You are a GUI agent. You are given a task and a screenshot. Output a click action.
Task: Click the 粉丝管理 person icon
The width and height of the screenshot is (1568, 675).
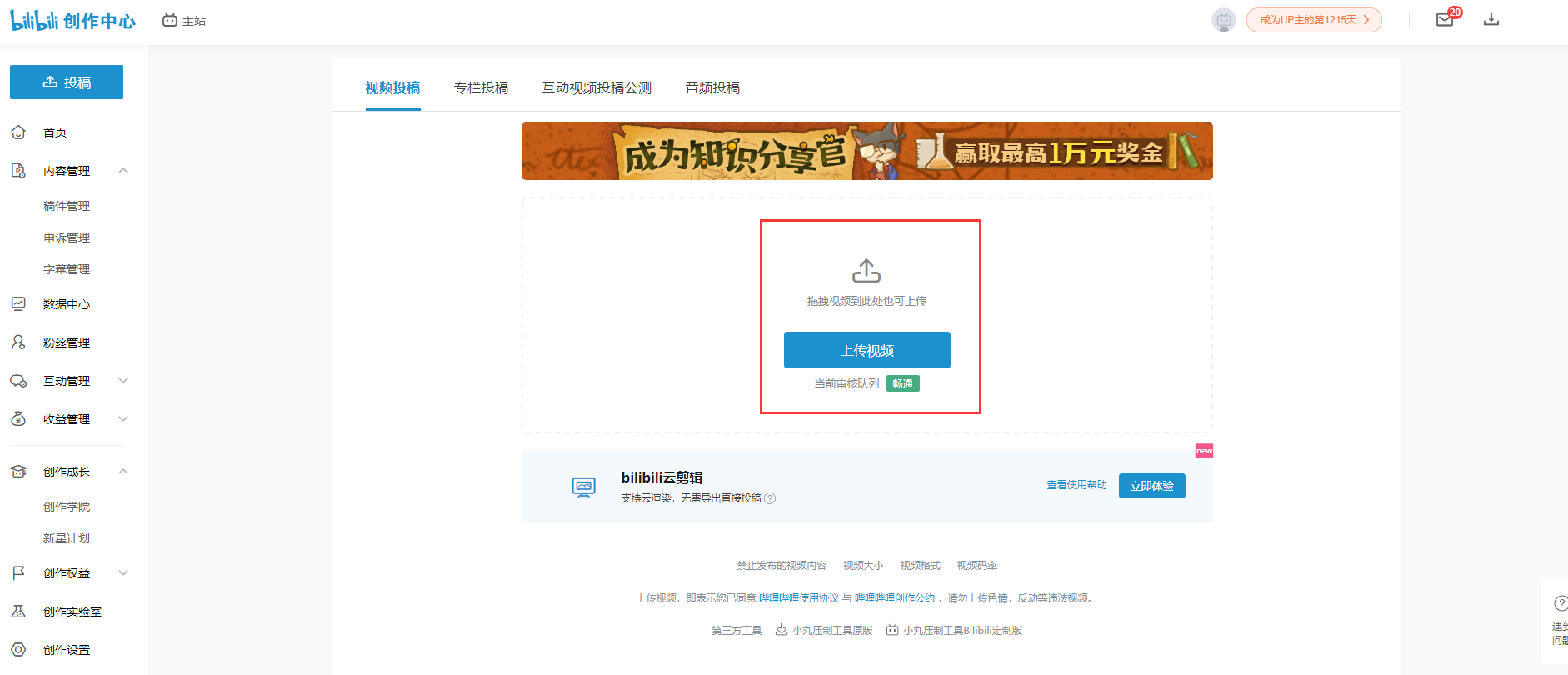point(18,342)
